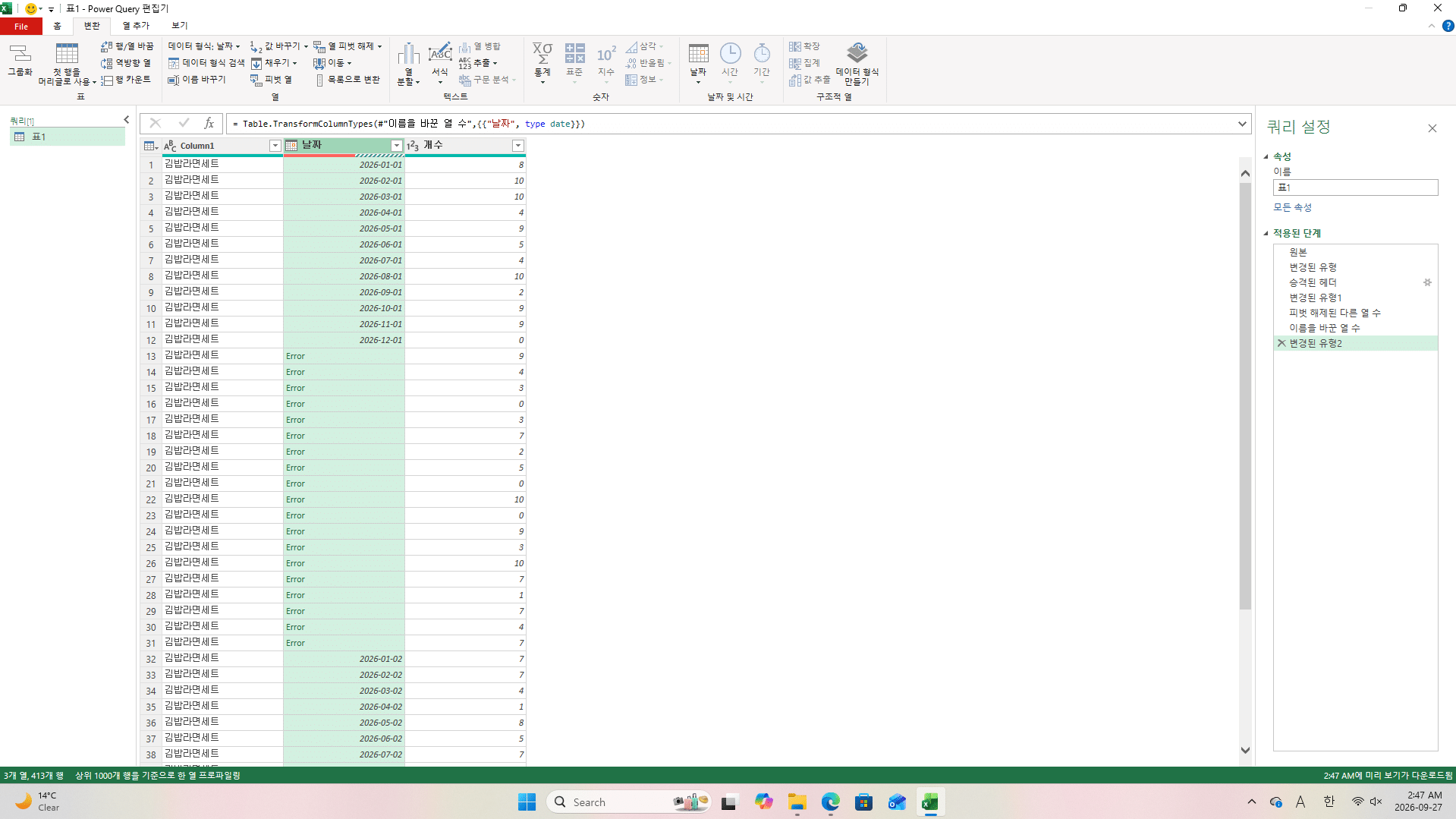Screen dimensions: 1456x819
Task: Select the 승격된 헤더 step
Action: [x=1313, y=282]
